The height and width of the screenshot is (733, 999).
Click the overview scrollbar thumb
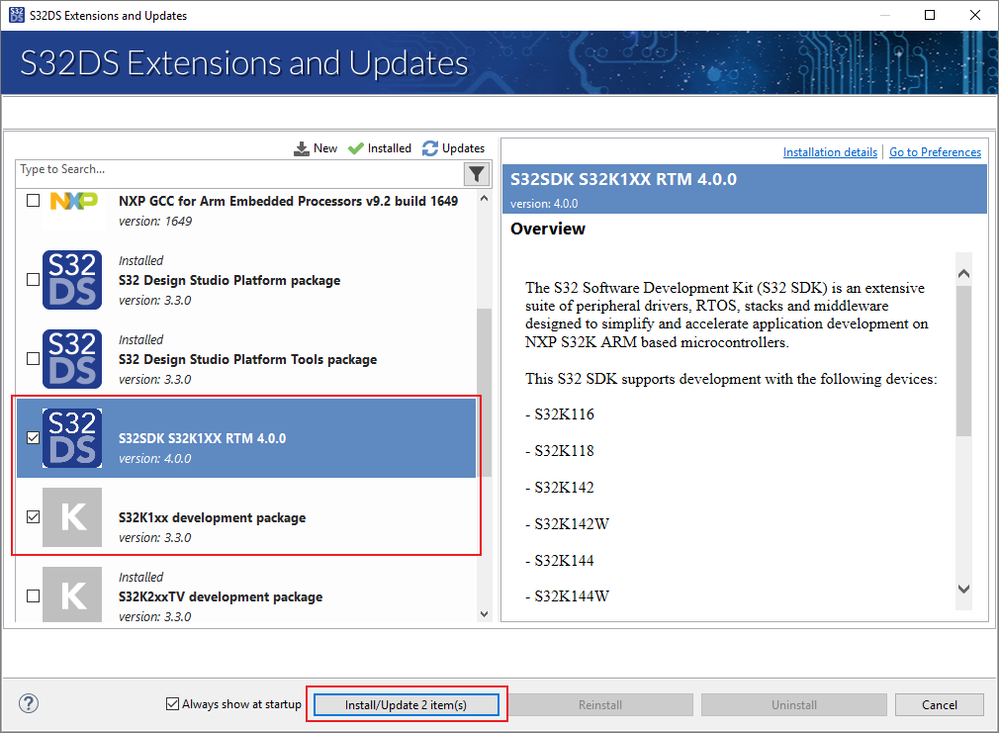click(964, 361)
